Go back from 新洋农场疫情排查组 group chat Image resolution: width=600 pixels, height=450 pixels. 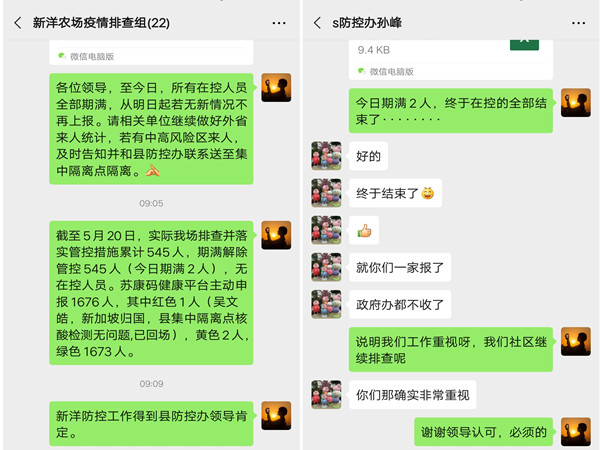[x=18, y=23]
